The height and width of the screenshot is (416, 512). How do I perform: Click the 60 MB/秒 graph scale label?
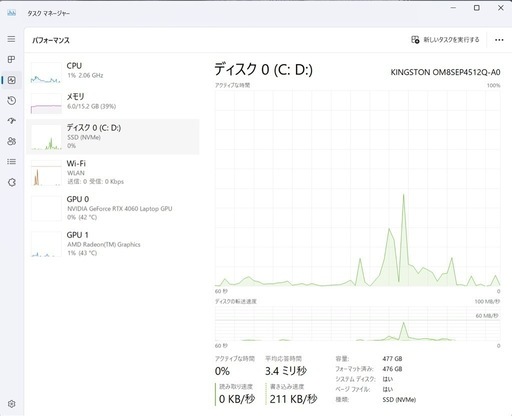[x=487, y=315]
